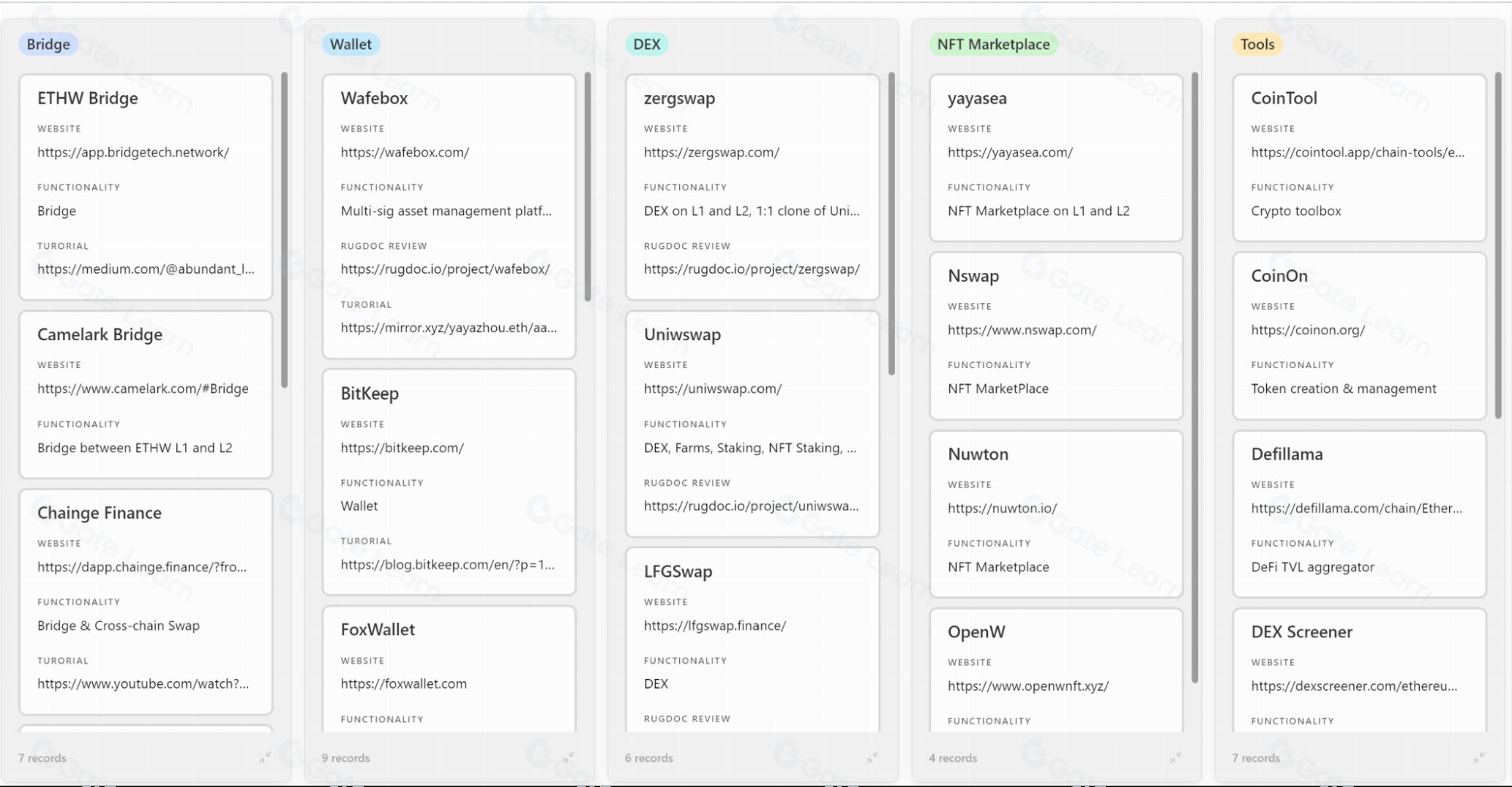Select the Tools category tag
Screen dimensions: 1512x787
1257,44
